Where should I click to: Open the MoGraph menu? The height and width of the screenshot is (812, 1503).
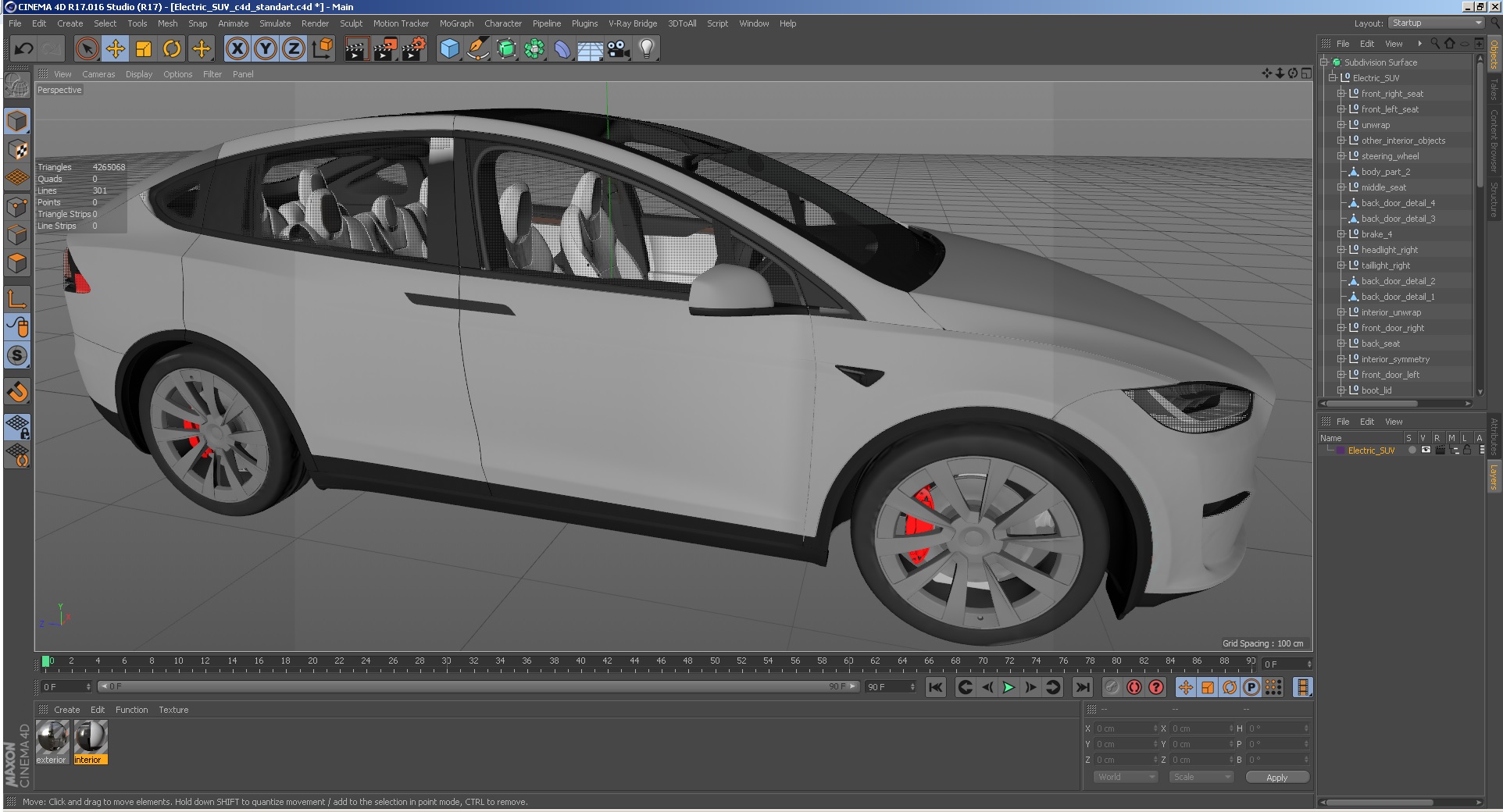coord(456,23)
